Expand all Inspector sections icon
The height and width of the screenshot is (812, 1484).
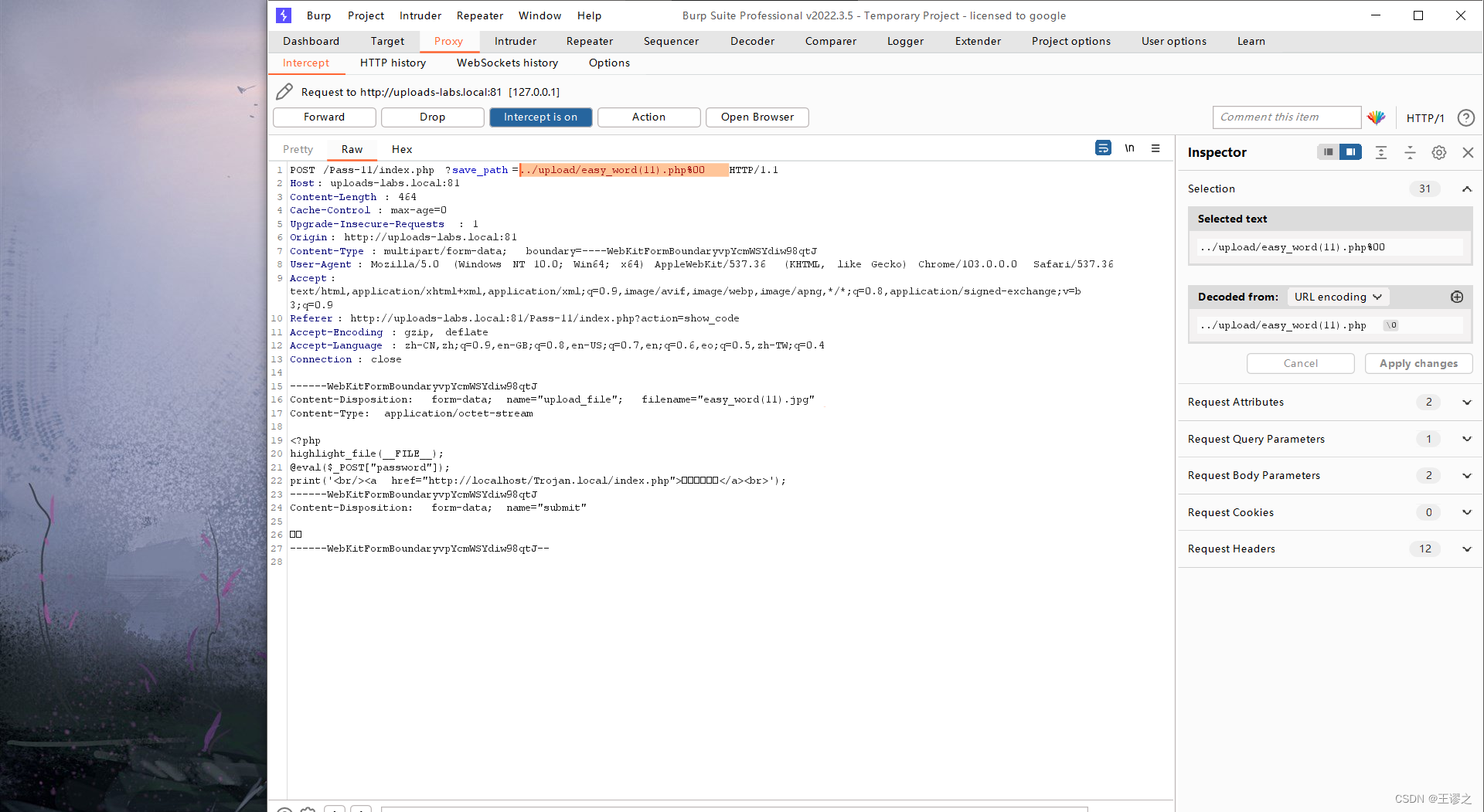point(1381,152)
